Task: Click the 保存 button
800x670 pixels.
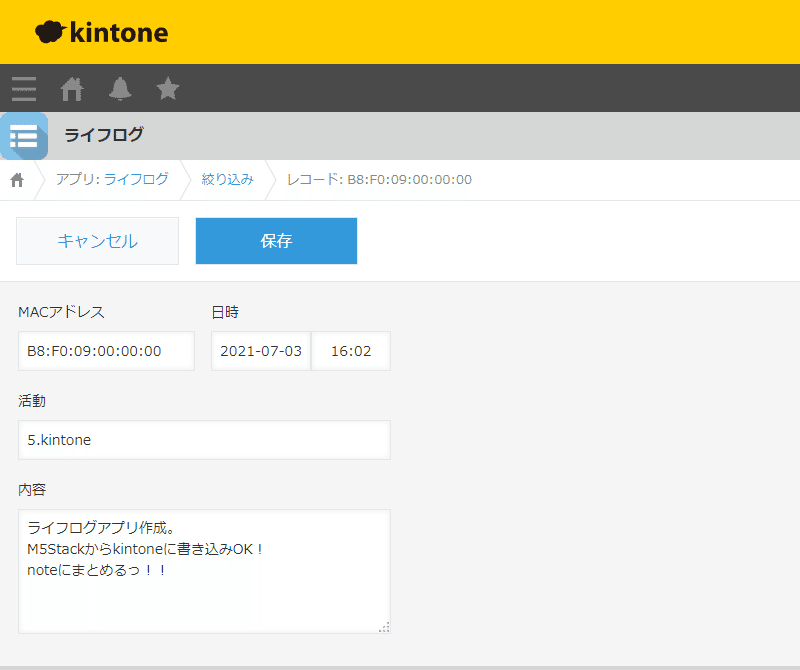Action: pos(276,241)
